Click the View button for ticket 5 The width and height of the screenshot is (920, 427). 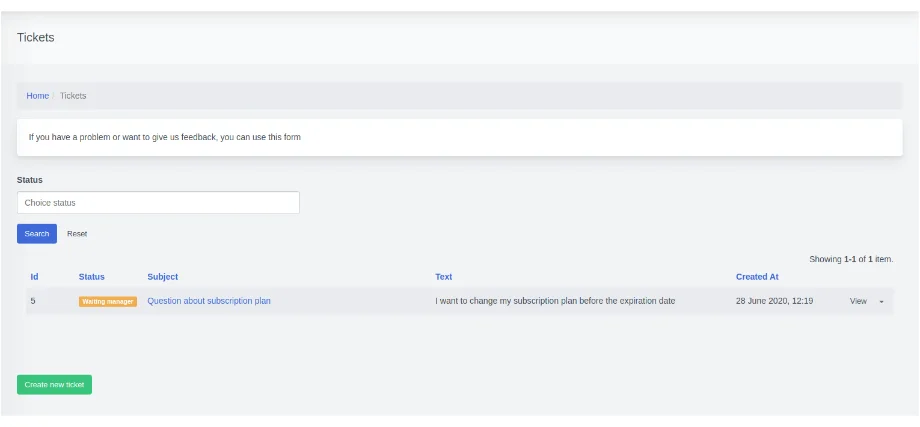[858, 301]
